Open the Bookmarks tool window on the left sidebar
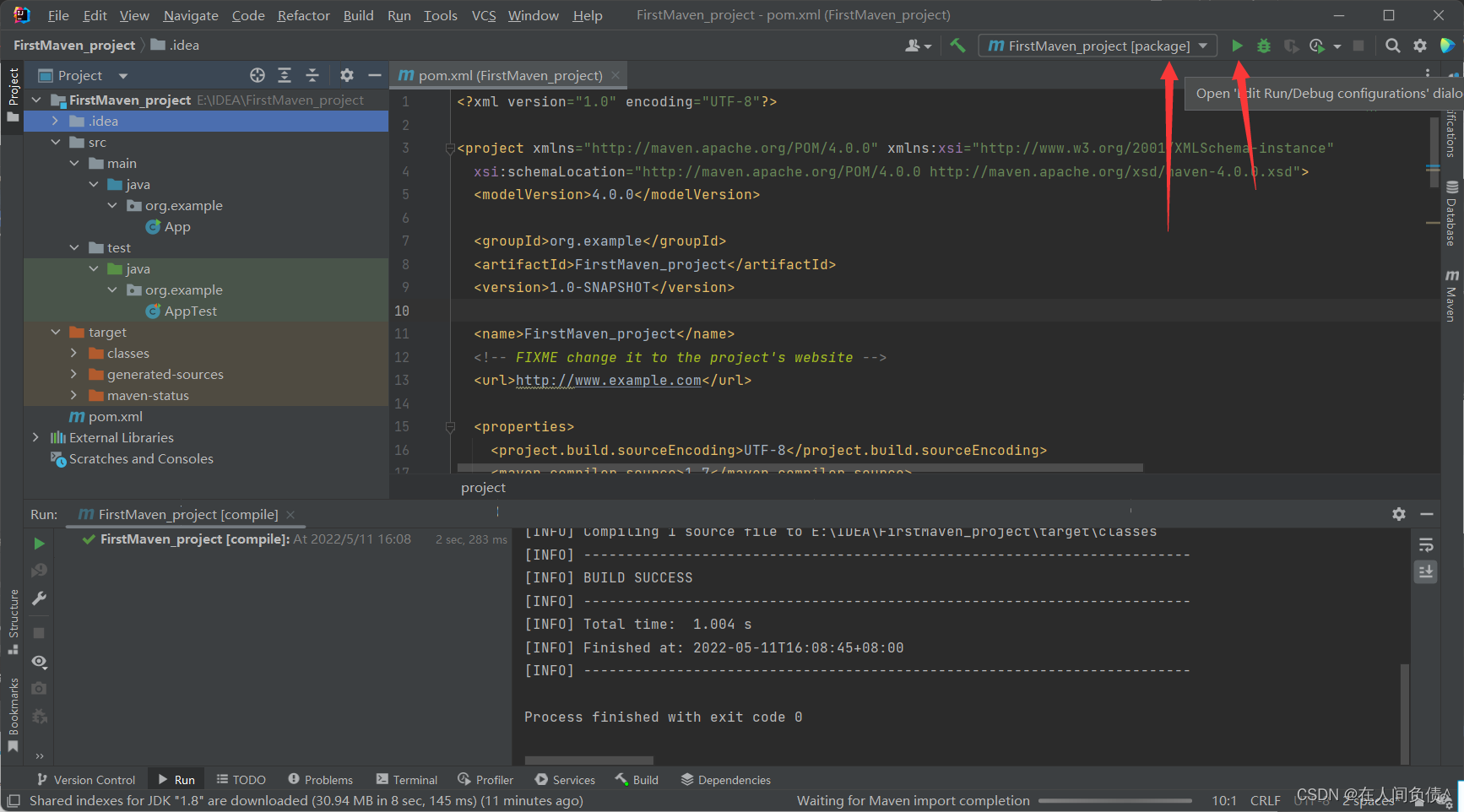This screenshot has width=1464, height=812. coord(14,714)
